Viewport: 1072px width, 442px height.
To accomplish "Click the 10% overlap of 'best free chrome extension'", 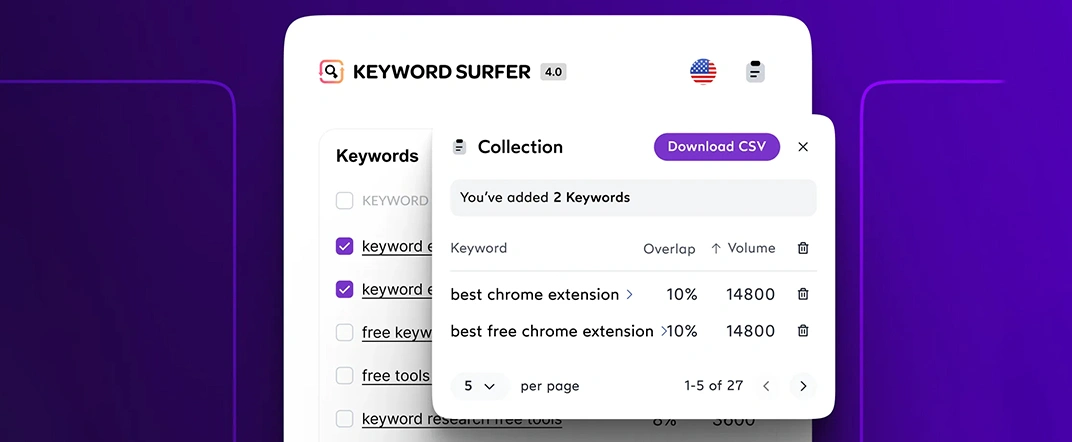I will 682,331.
